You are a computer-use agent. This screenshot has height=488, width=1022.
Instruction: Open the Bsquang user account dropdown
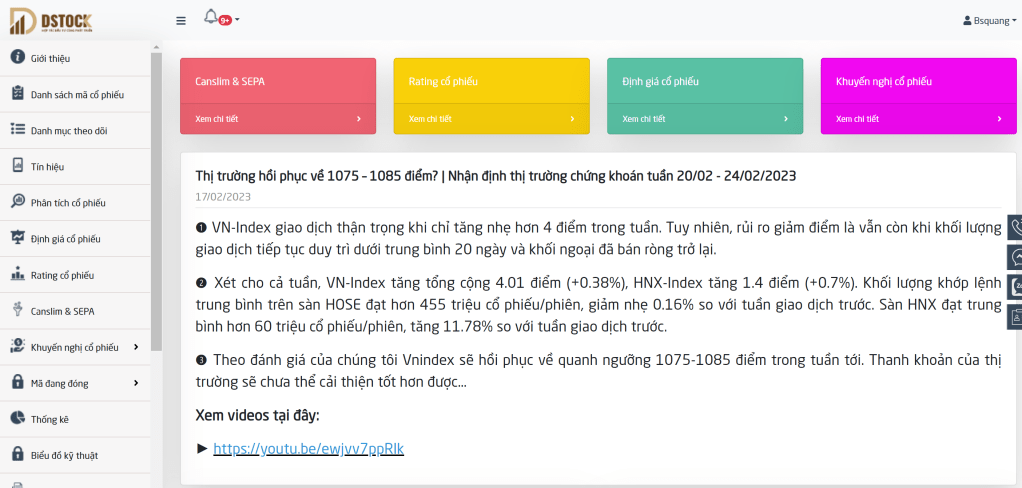[x=988, y=20]
